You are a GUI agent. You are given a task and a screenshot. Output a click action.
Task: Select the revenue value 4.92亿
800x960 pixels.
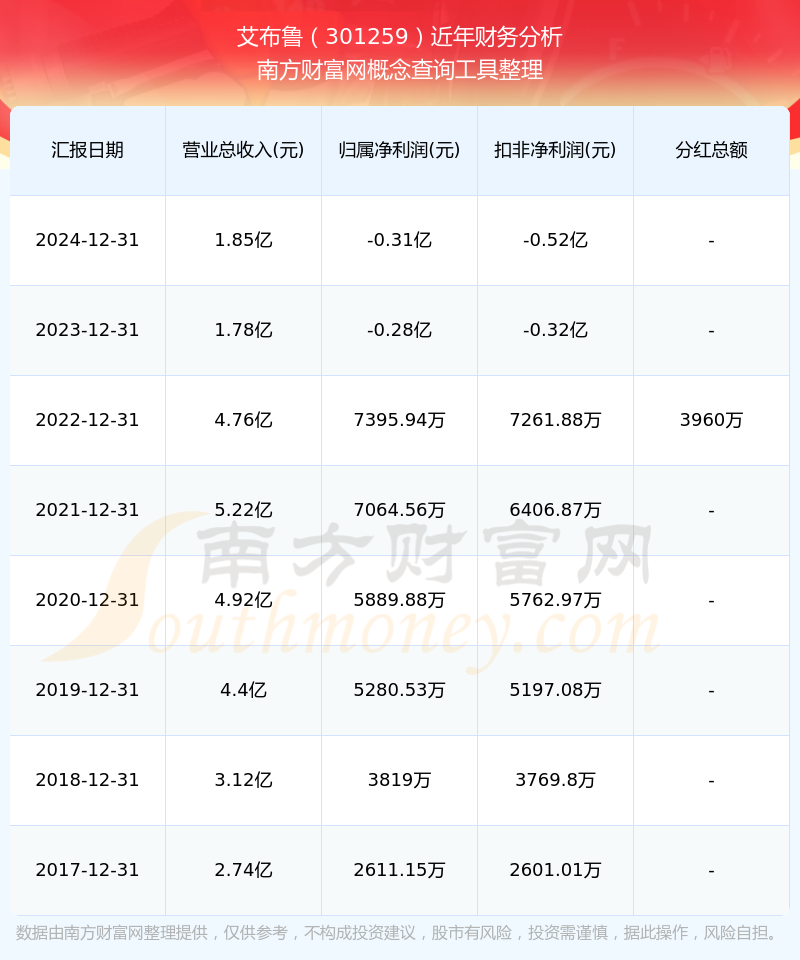pos(244,600)
